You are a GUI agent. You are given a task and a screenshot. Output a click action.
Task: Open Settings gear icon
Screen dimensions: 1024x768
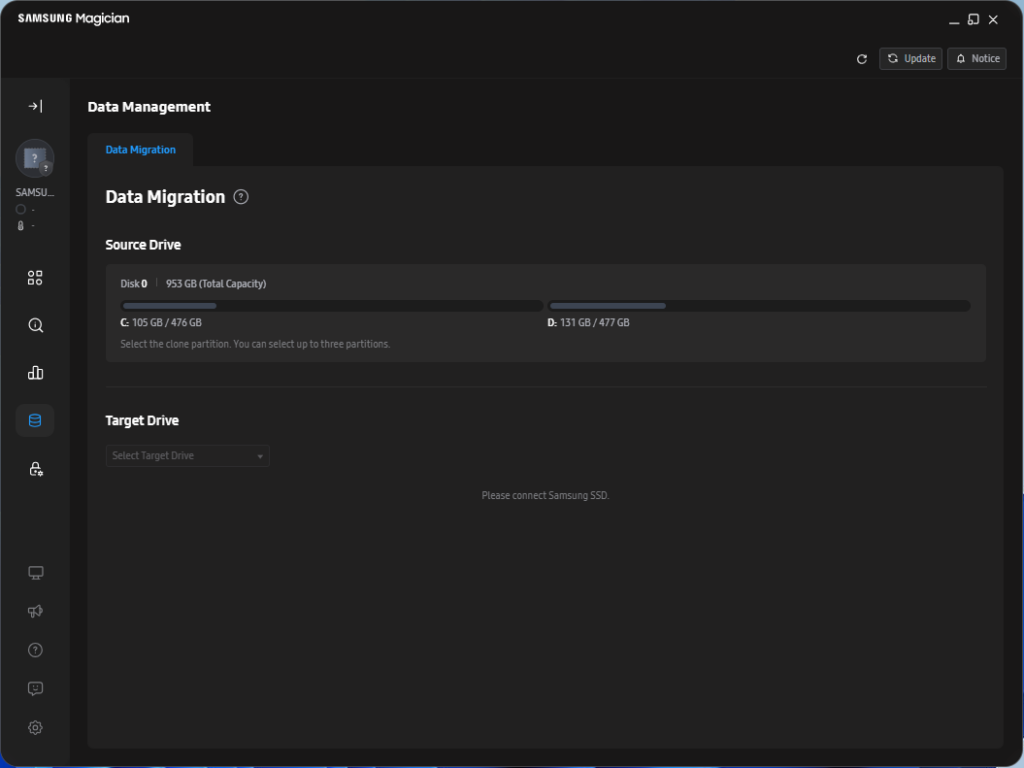click(35, 728)
